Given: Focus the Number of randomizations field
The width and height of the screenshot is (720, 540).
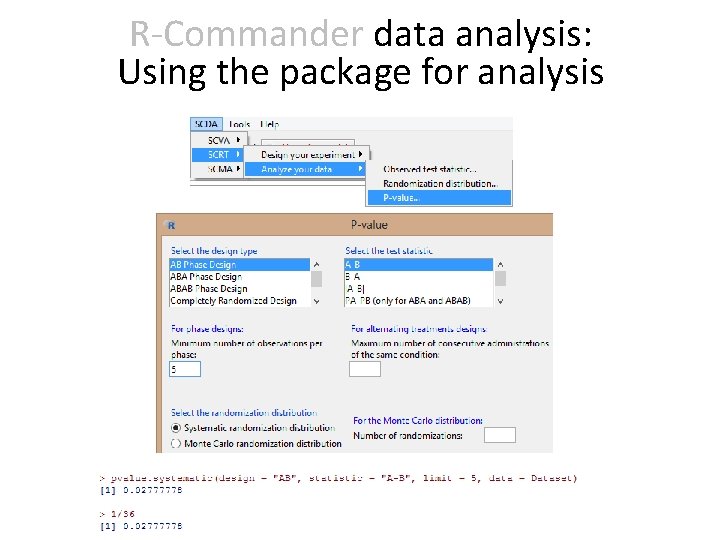Looking at the screenshot, I should pyautogui.click(x=499, y=435).
